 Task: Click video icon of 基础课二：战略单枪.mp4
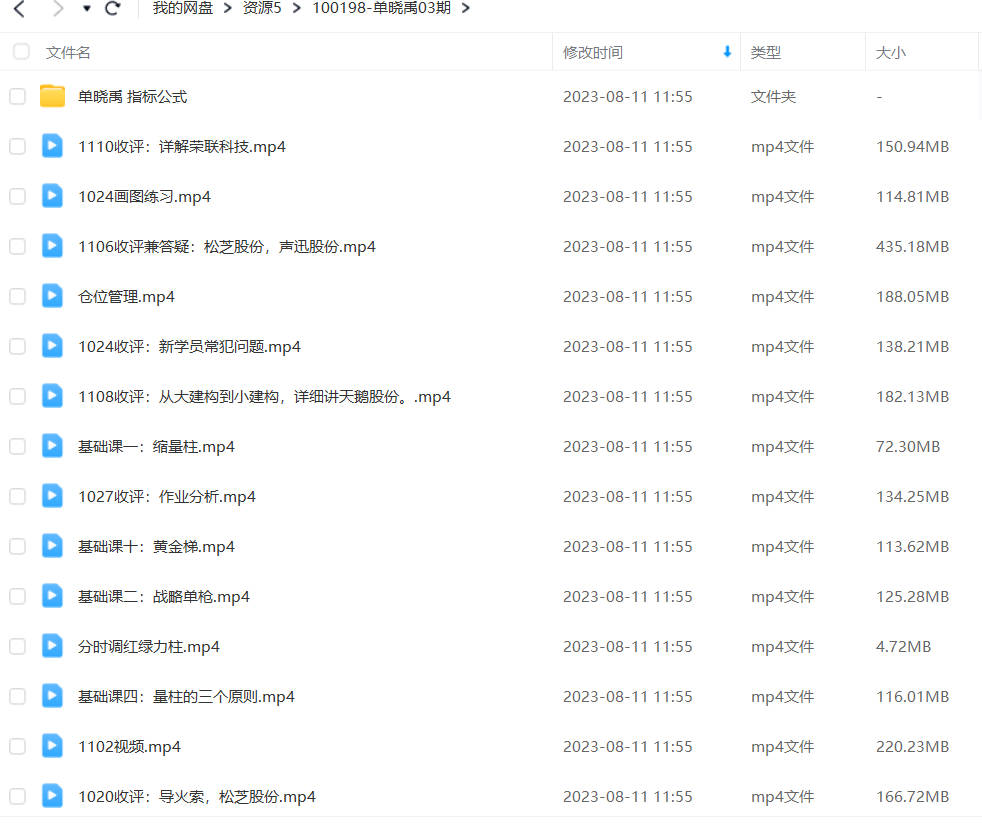point(53,596)
